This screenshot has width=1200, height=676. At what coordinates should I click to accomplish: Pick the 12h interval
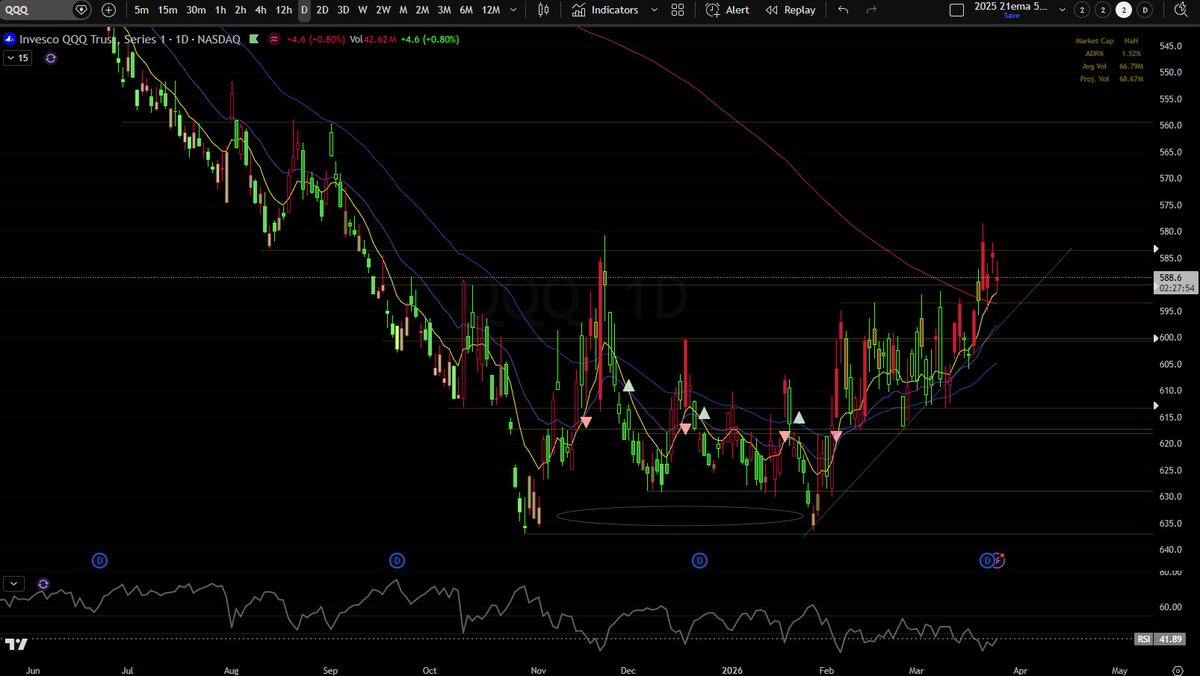(283, 10)
